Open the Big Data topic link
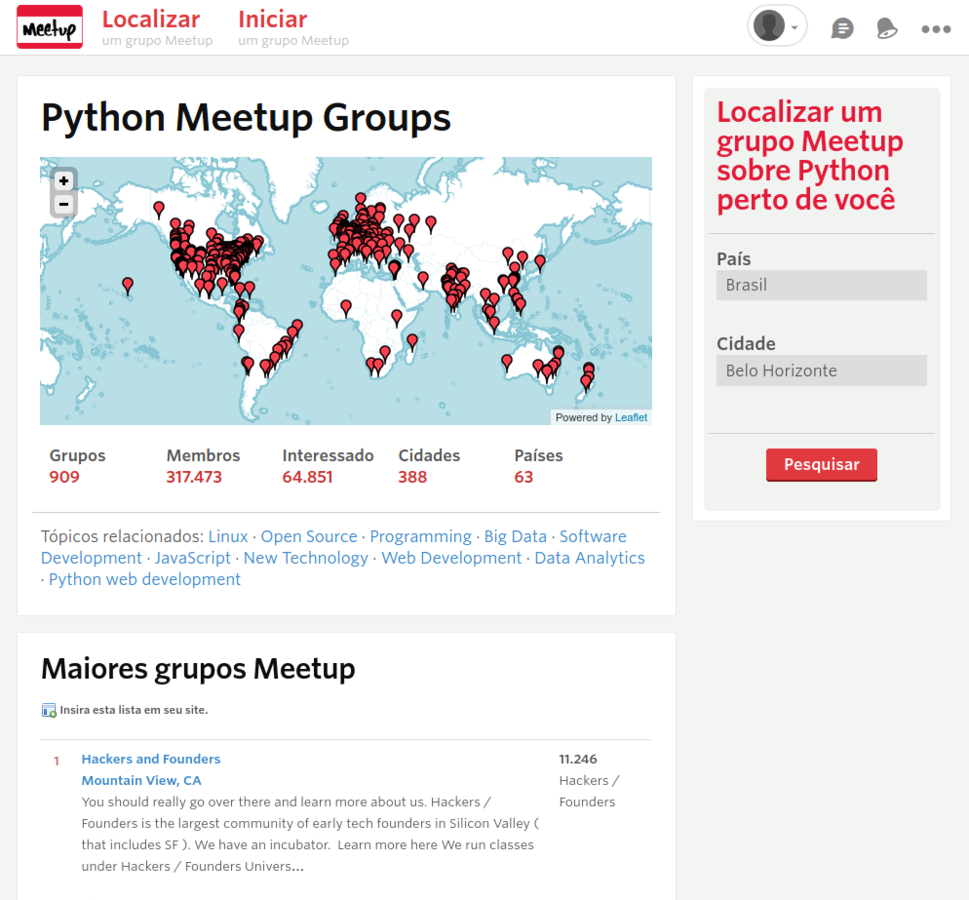This screenshot has width=969, height=900. pos(515,536)
